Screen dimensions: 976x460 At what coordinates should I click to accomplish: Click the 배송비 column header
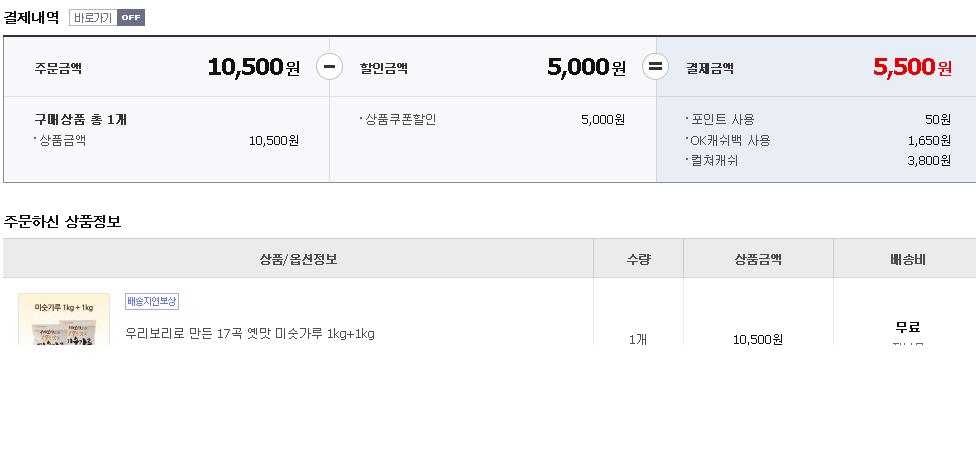(x=907, y=259)
